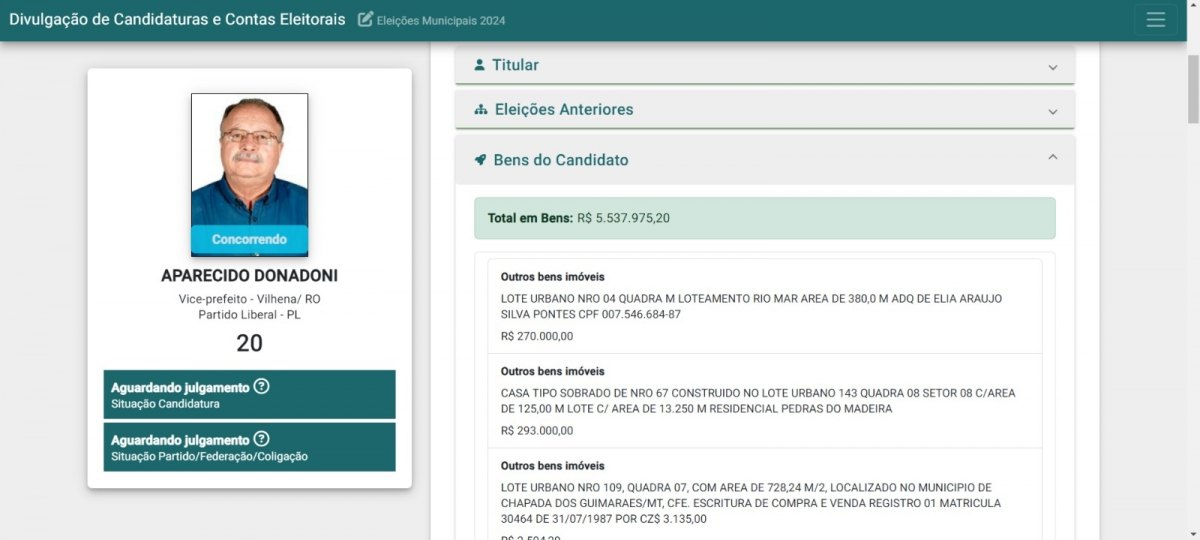
Task: Open the Eleições Municipais 2024 link
Action: coord(440,21)
